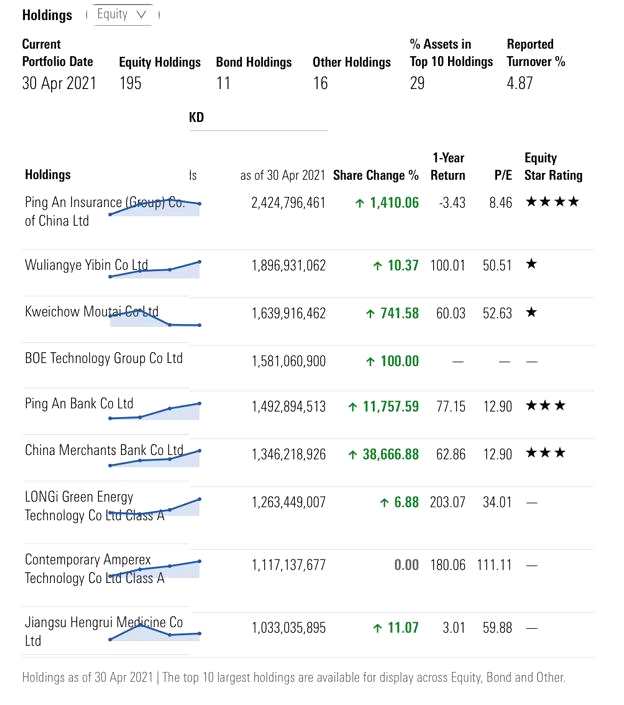Click Ping An Bank sparkline trend chart
The image size is (624, 705).
155,411
